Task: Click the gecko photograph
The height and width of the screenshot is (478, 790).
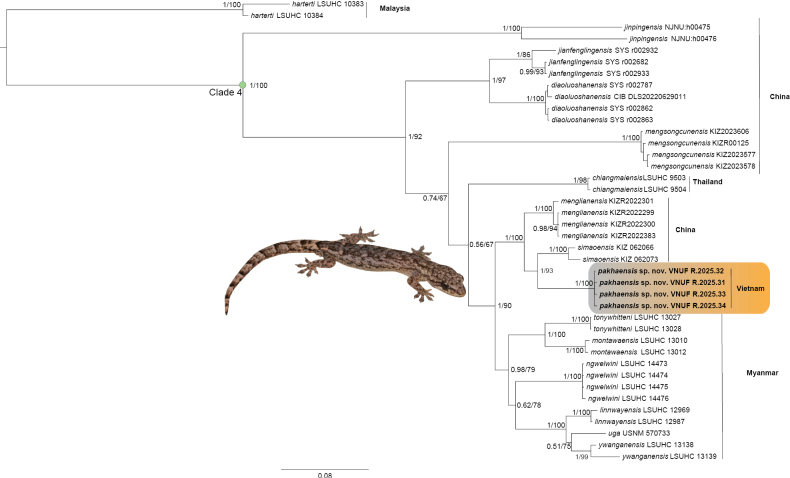Action: pos(345,270)
